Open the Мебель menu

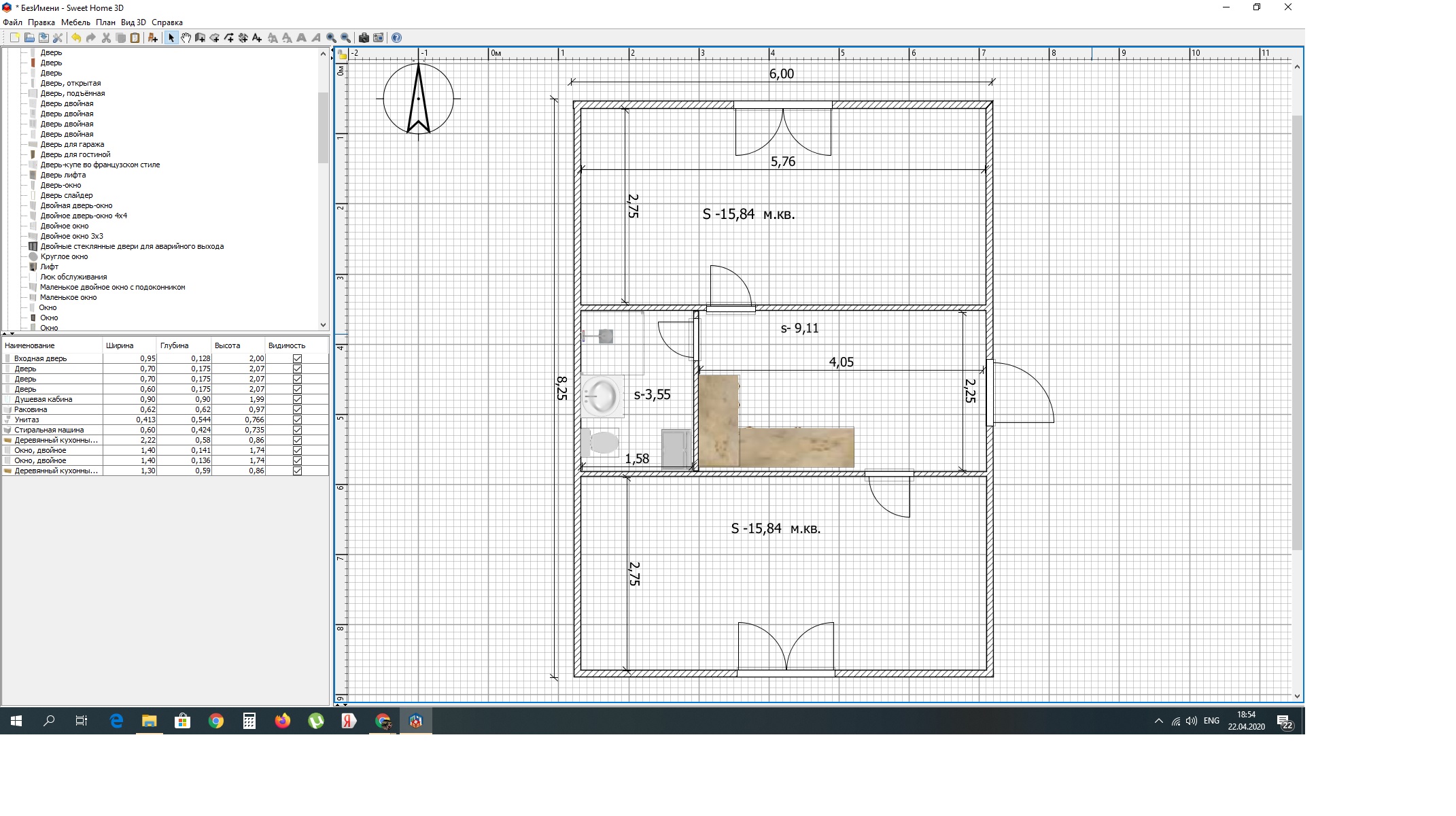75,22
